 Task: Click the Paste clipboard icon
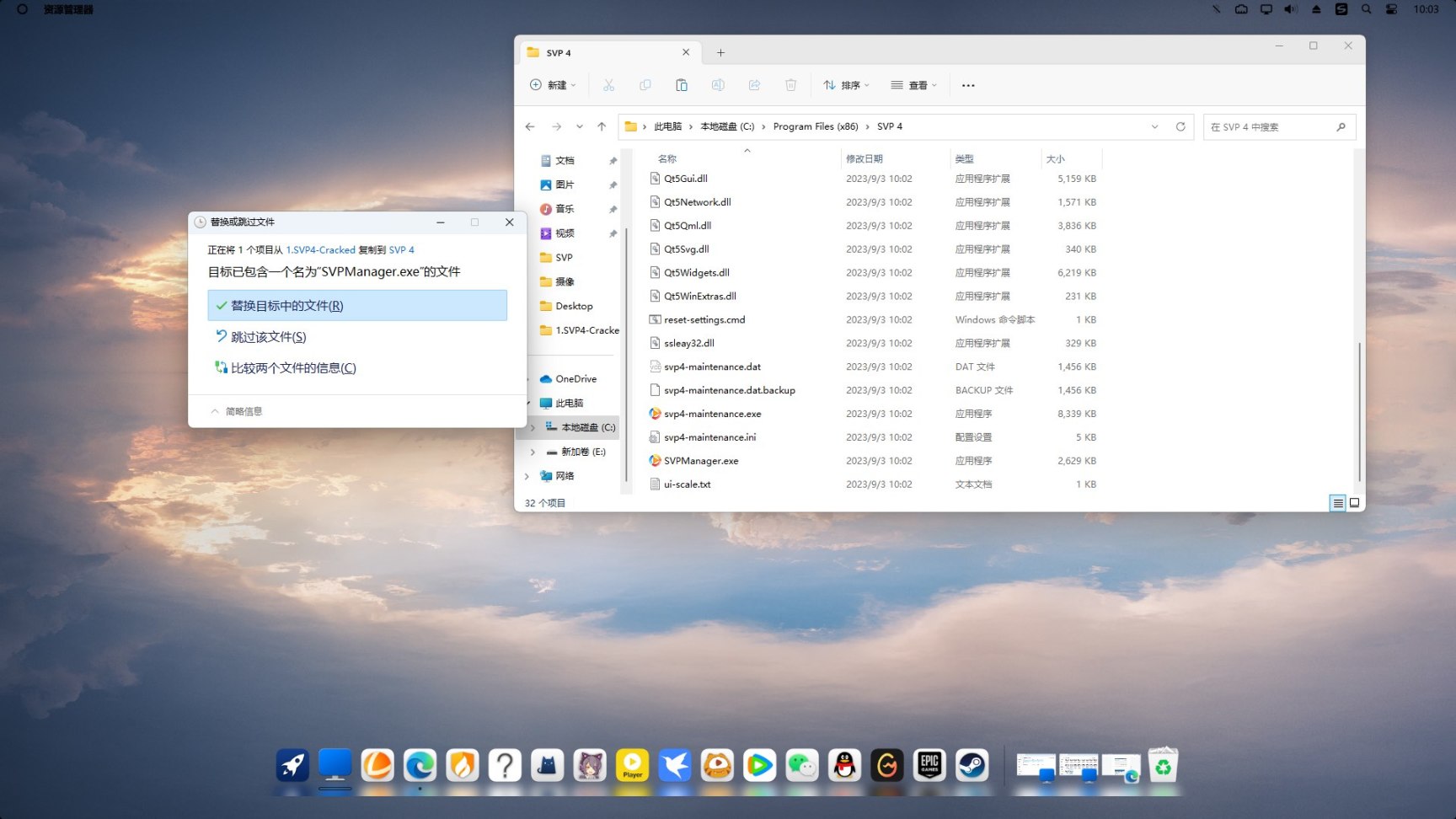(x=682, y=85)
